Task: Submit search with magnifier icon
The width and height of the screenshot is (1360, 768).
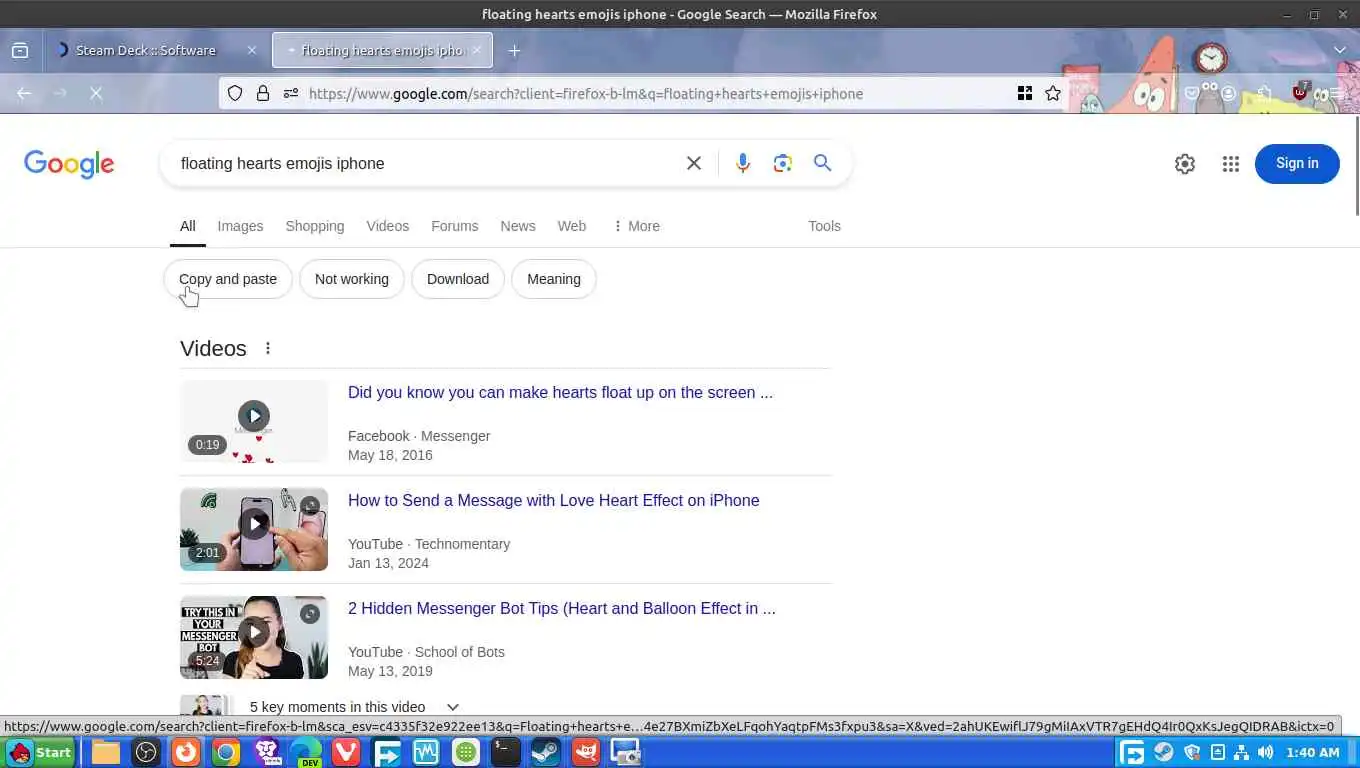Action: pyautogui.click(x=823, y=163)
